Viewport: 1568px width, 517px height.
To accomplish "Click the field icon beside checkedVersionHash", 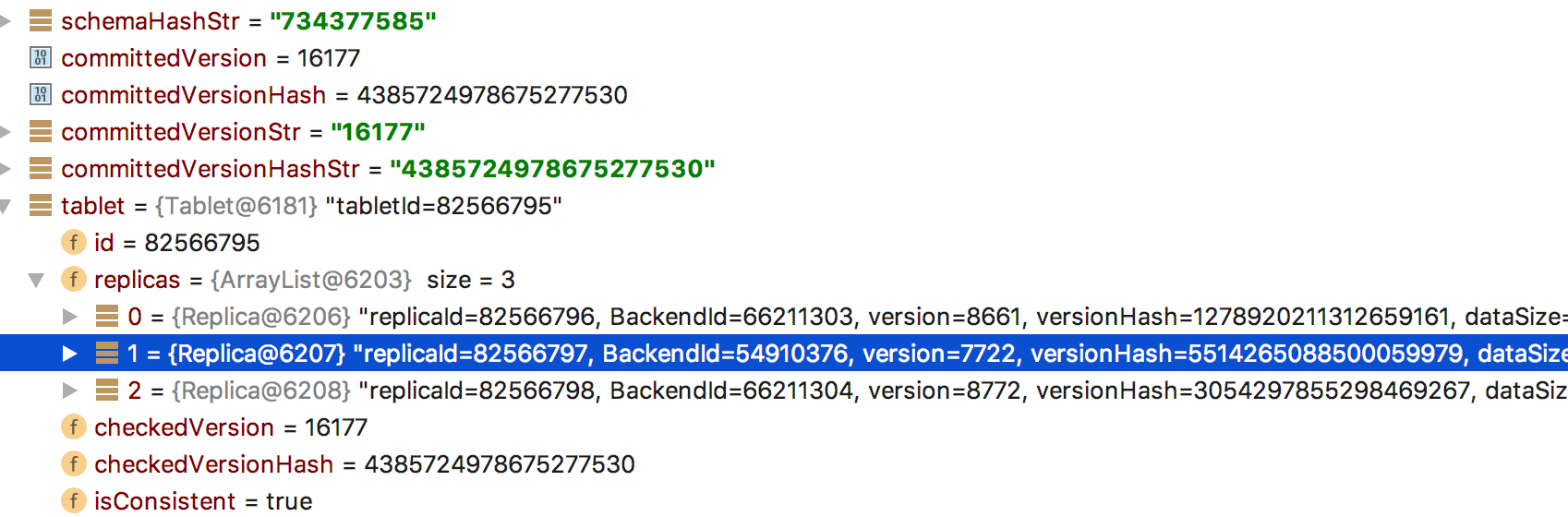I will [x=74, y=464].
